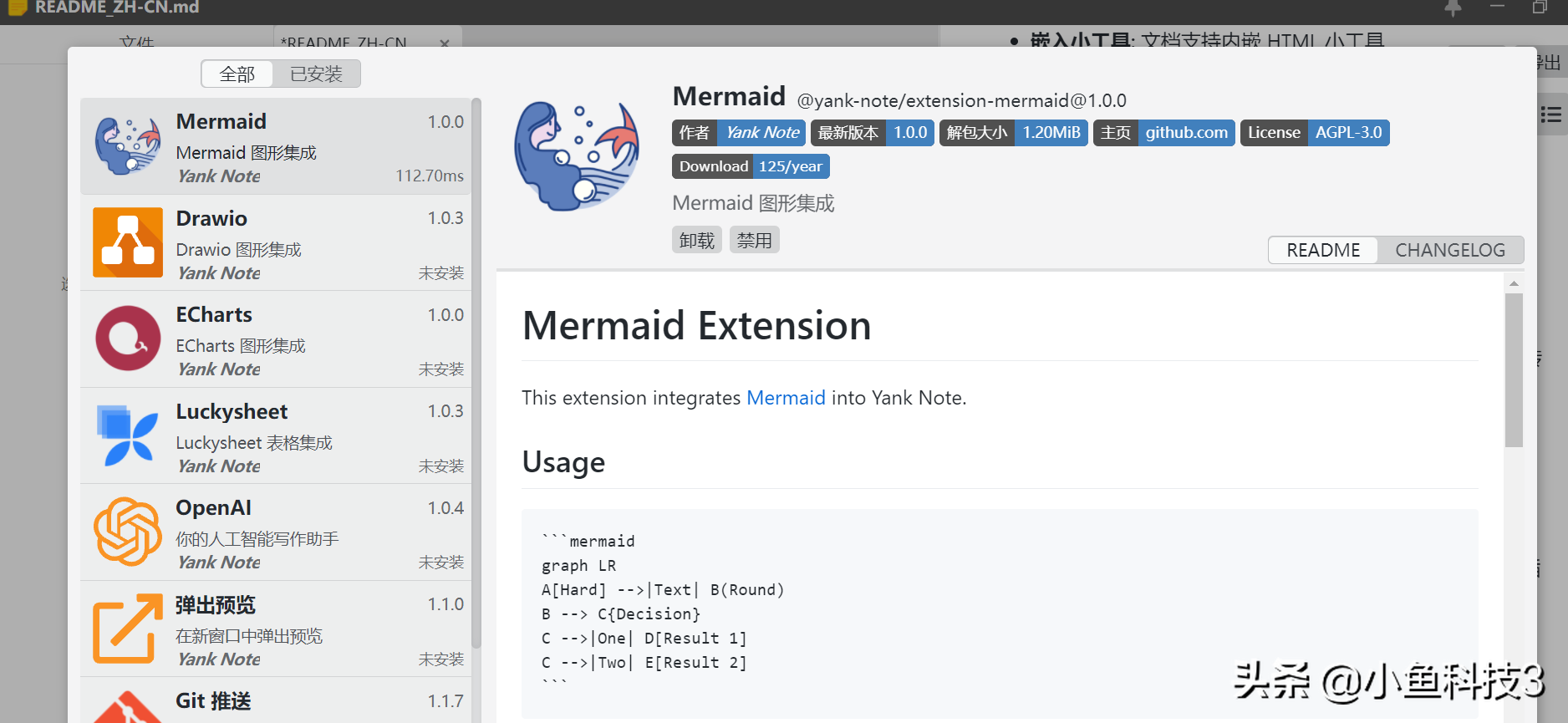Image resolution: width=1568 pixels, height=723 pixels.
Task: Click the Luckysheet 表格集成 description
Action: click(254, 442)
